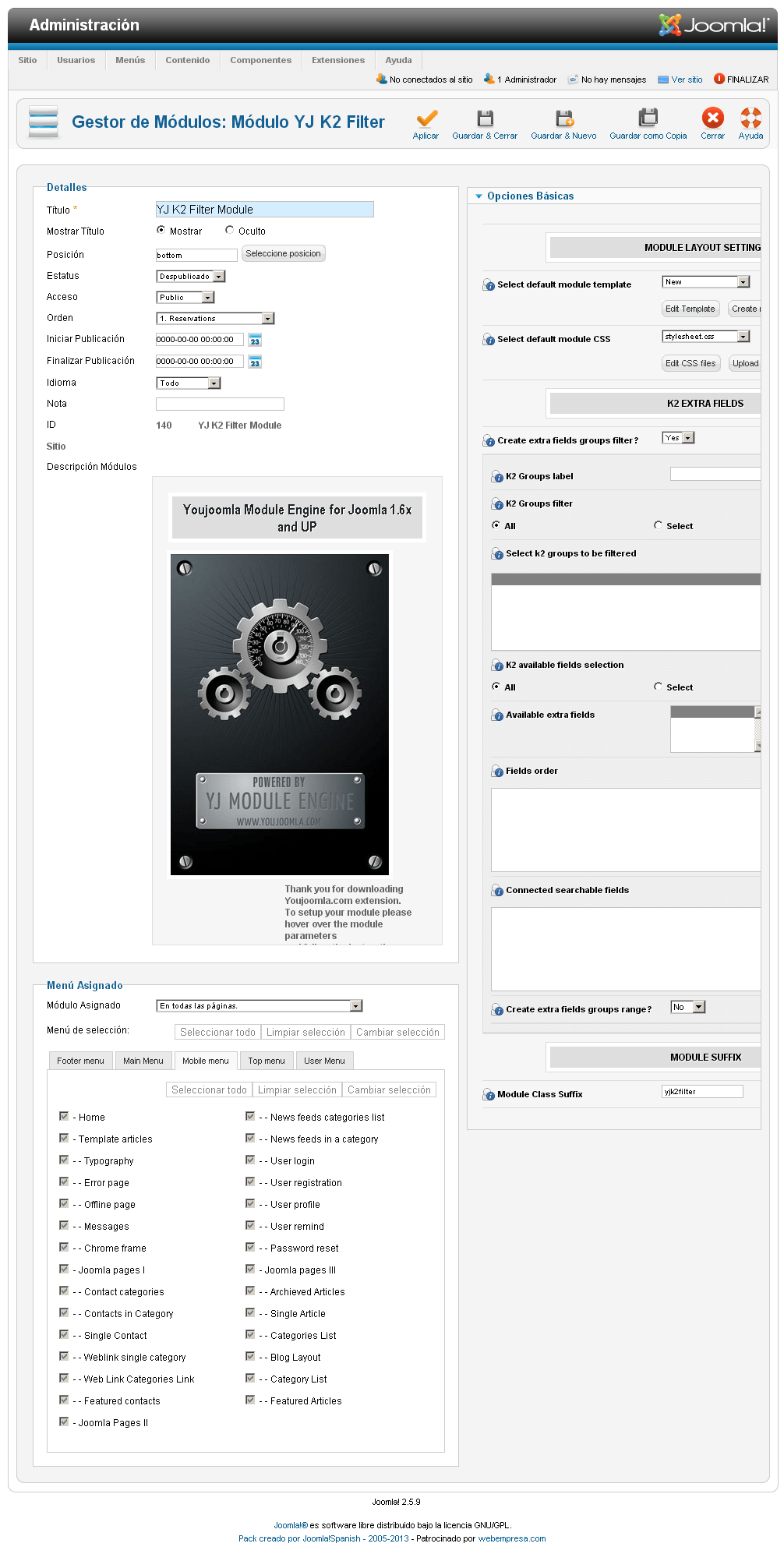This screenshot has height=1561, width=784.
Task: Click info icon beside Create extra fields groups filter
Action: [x=489, y=441]
